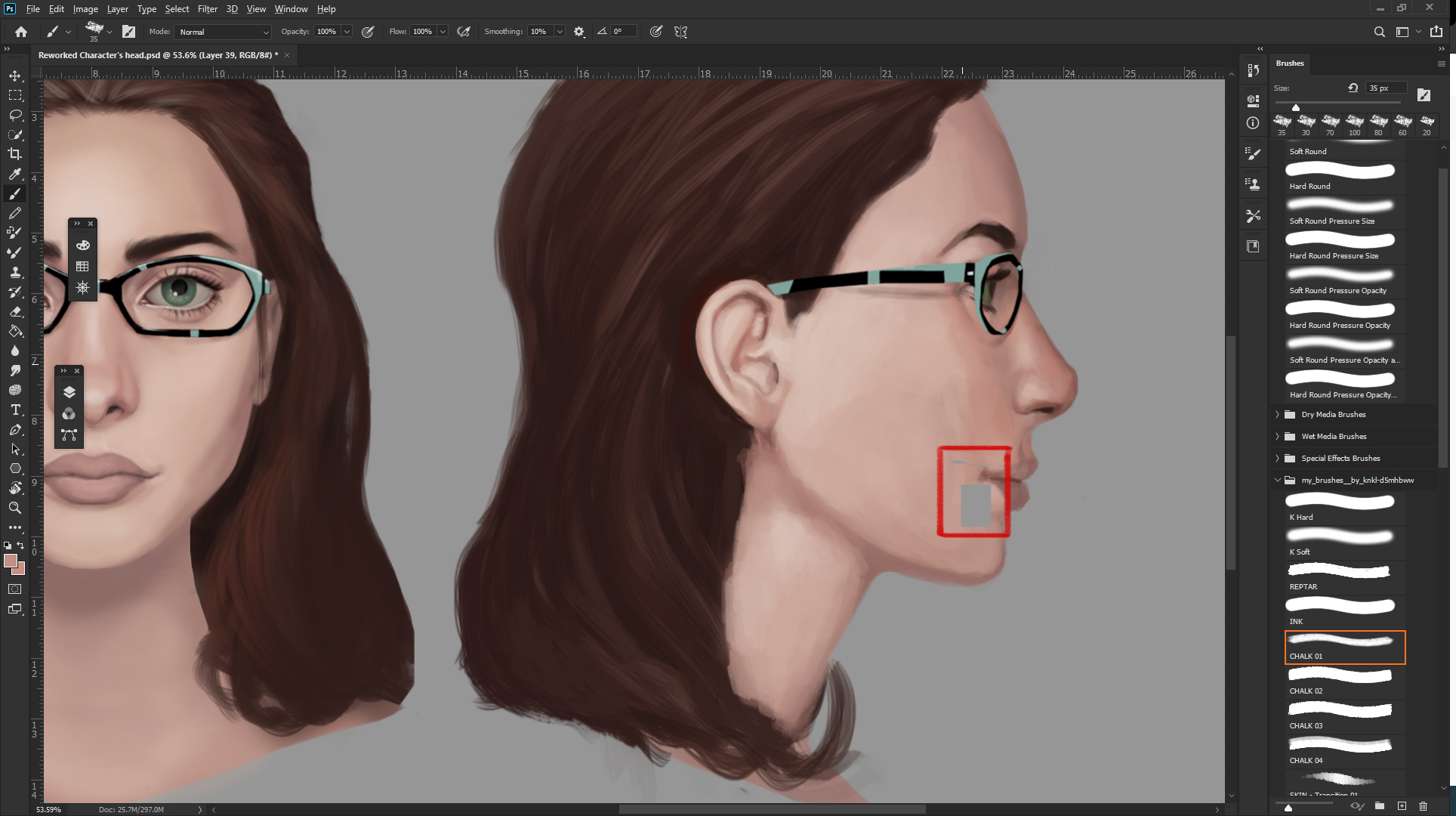Open the Layers panel from the floating palette

(69, 391)
